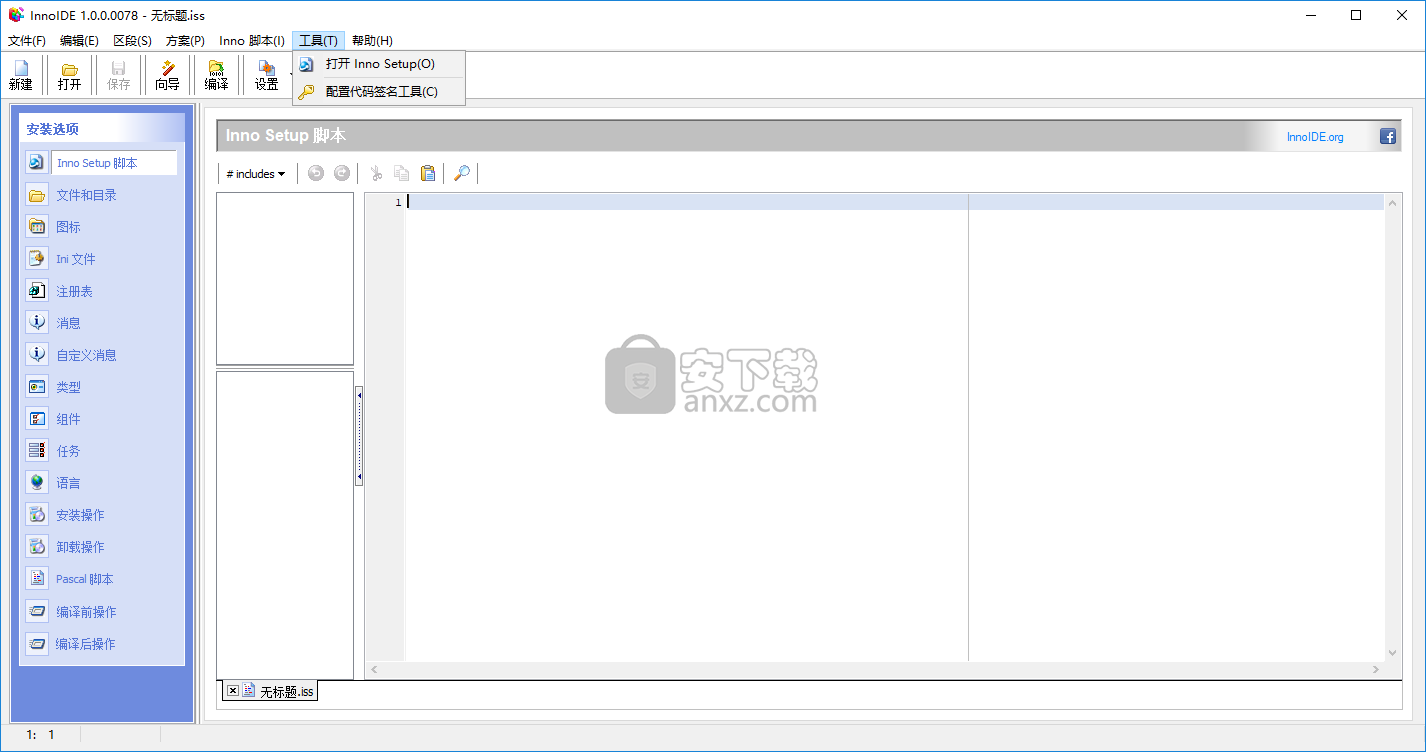The width and height of the screenshot is (1426, 752).
Task: Click the 新建 (New) toolbar icon
Action: click(x=21, y=76)
